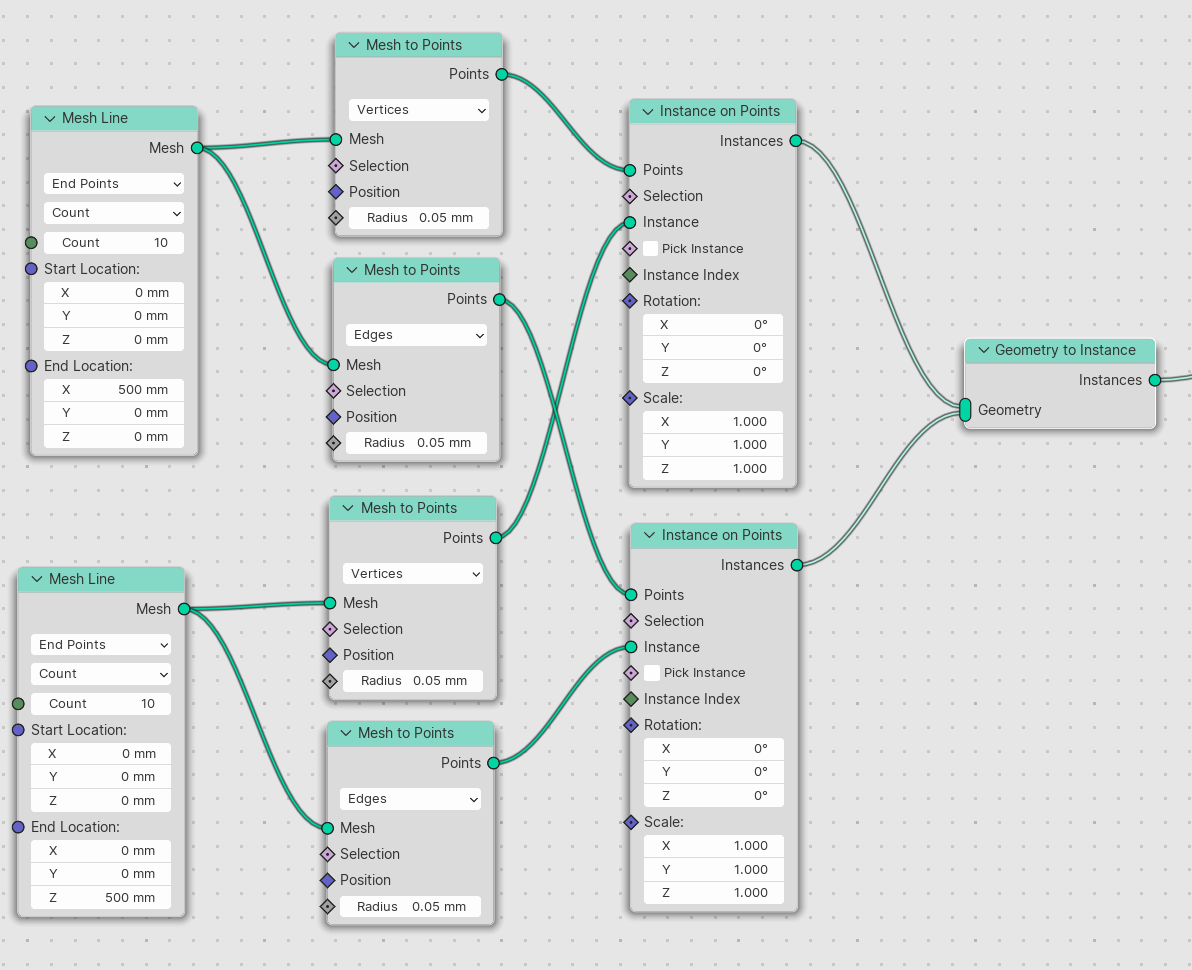Click Count 10 field on lower Mesh Line node
The width and height of the screenshot is (1192, 970).
101,704
